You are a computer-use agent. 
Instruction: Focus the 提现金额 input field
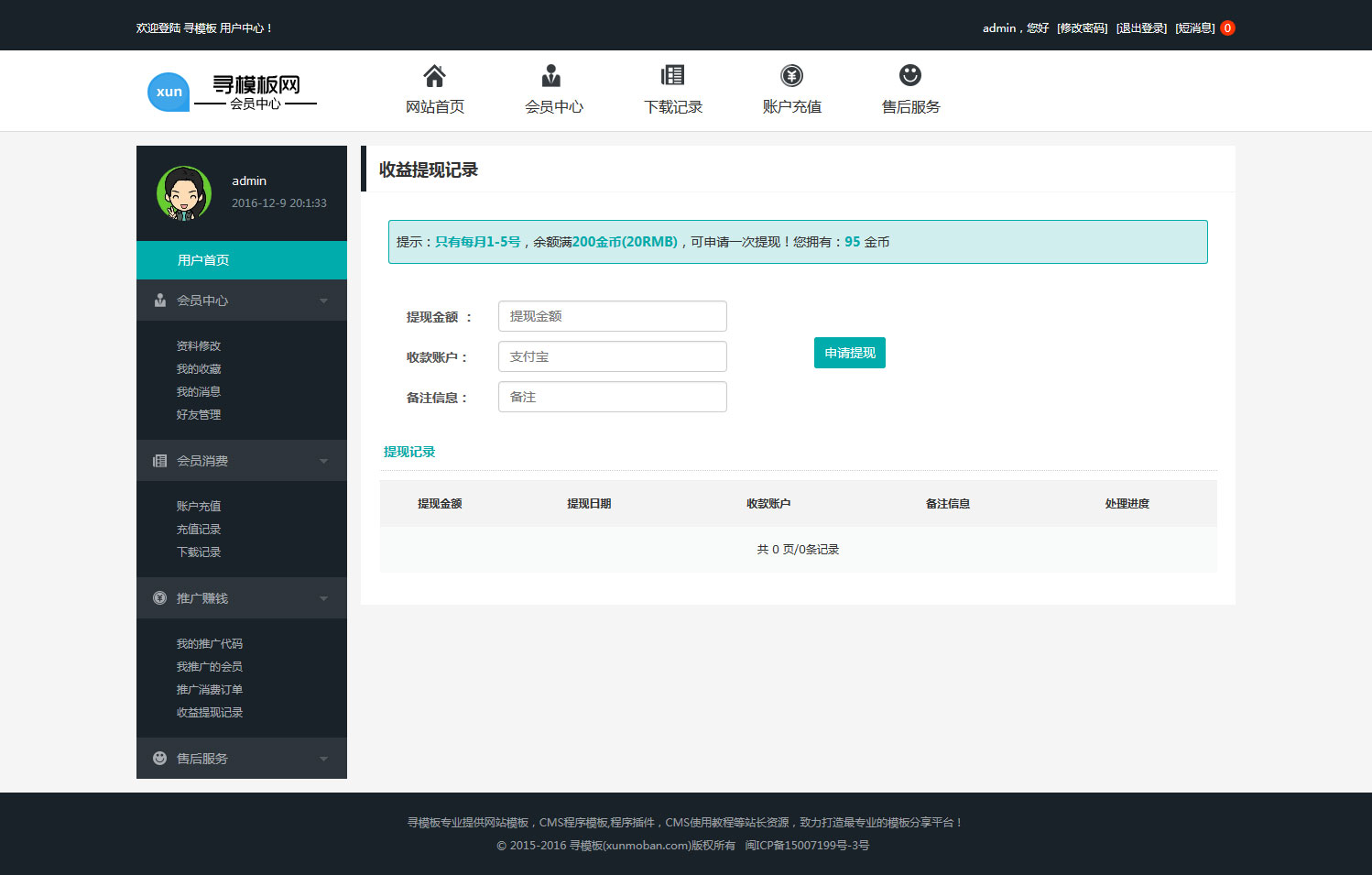(612, 316)
